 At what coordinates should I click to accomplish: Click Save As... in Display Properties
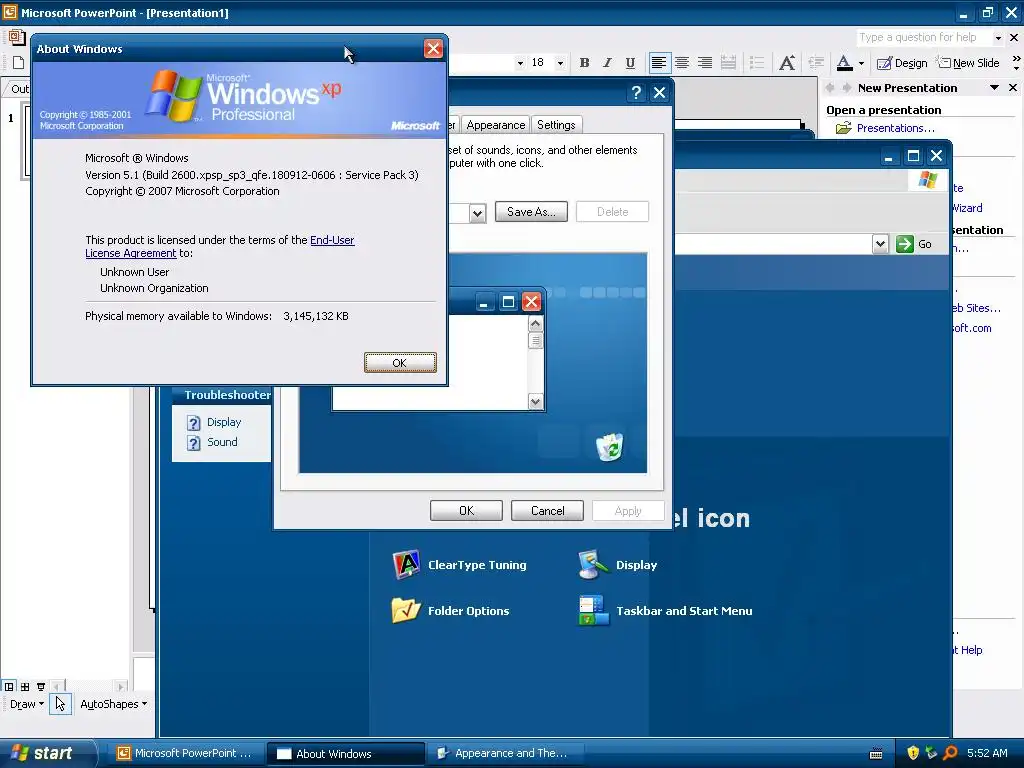531,212
